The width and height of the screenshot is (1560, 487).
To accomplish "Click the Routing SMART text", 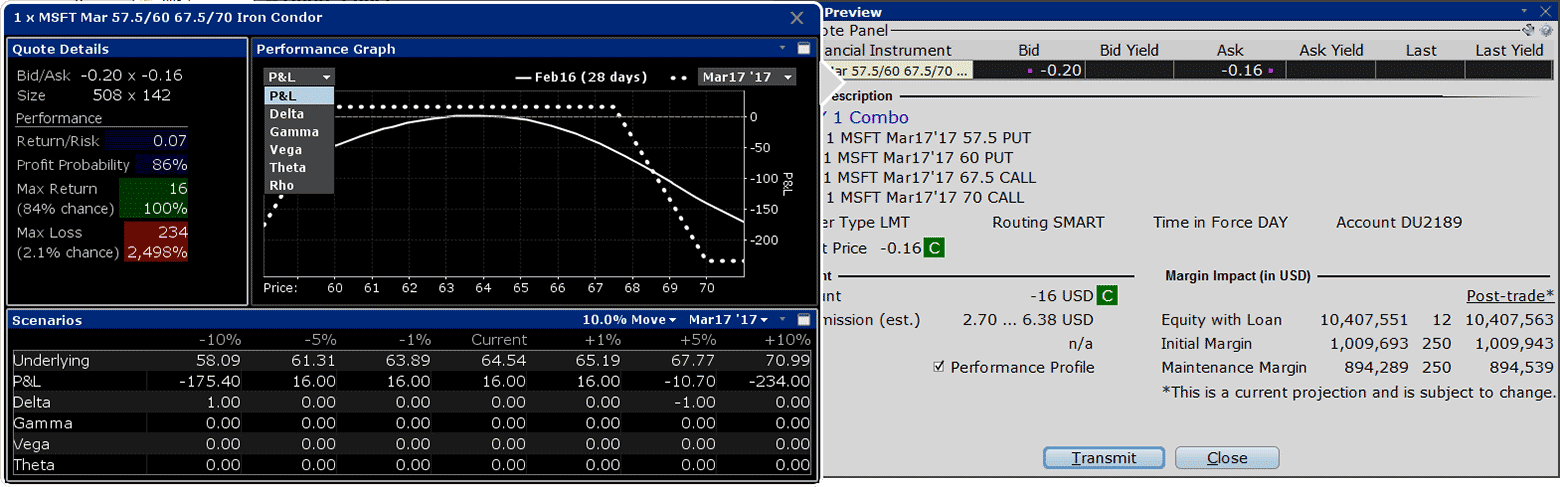I will click(x=1048, y=223).
